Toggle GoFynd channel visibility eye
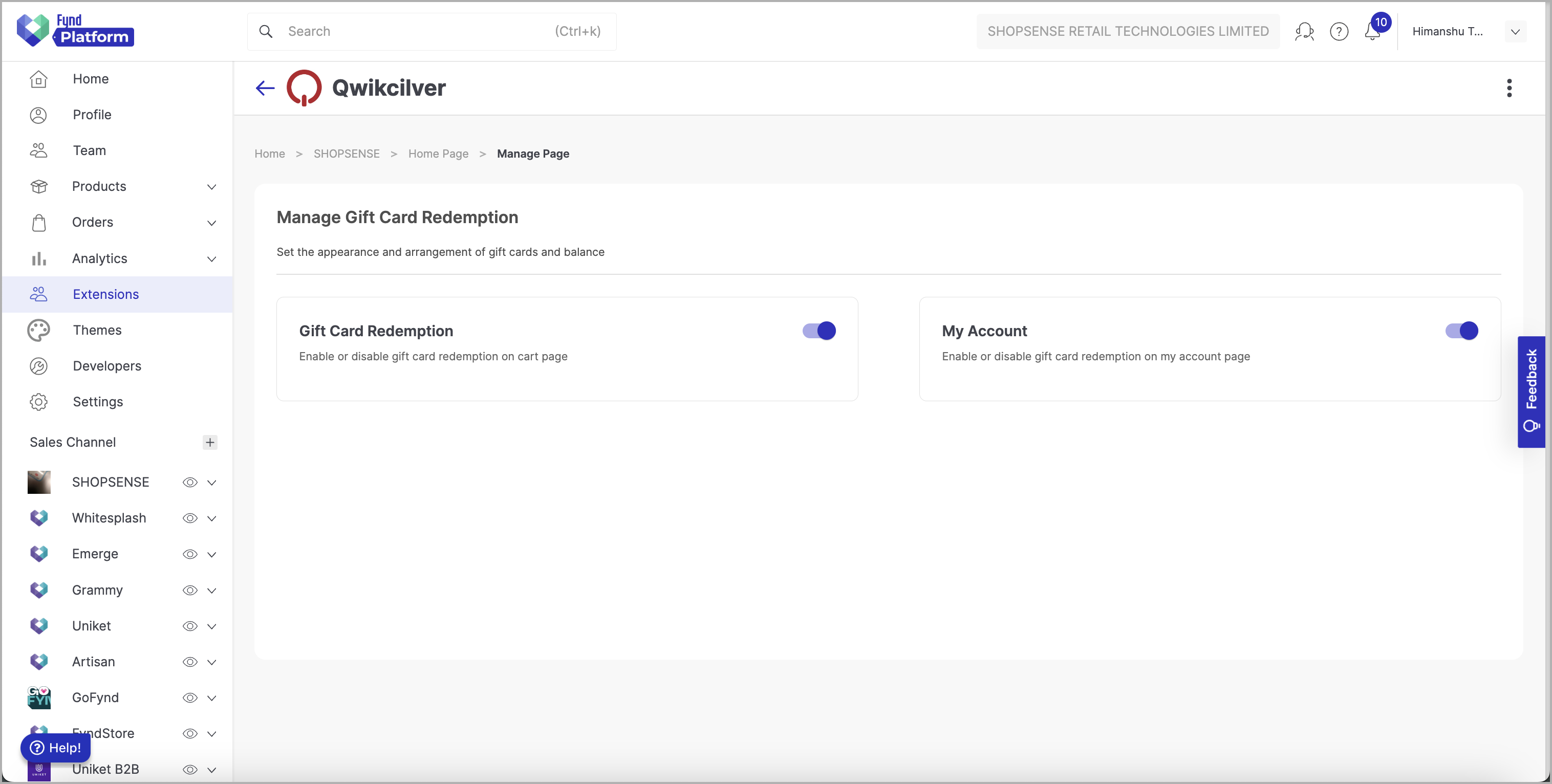 (x=190, y=698)
